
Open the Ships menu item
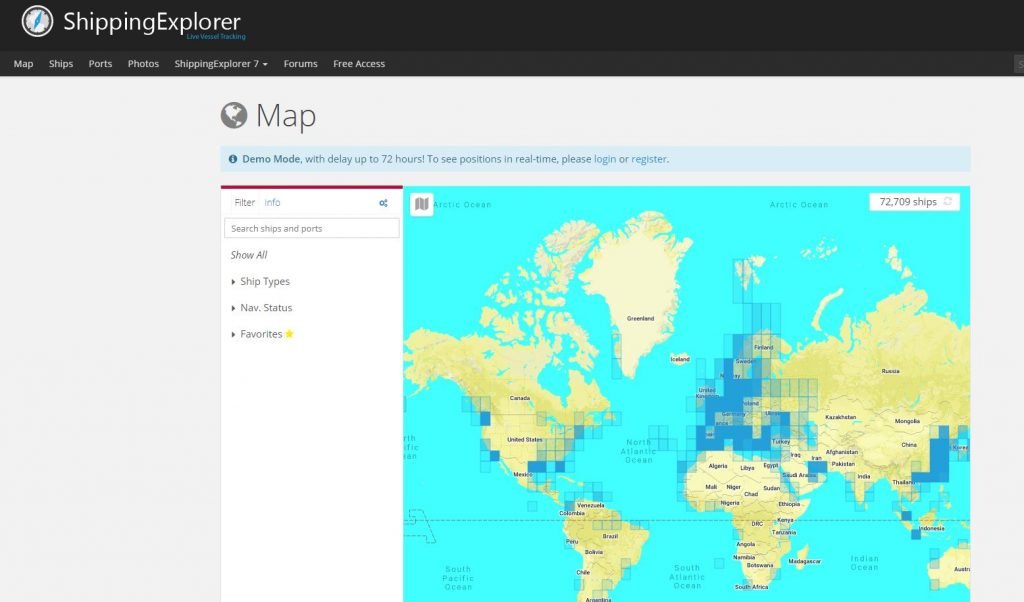point(61,63)
